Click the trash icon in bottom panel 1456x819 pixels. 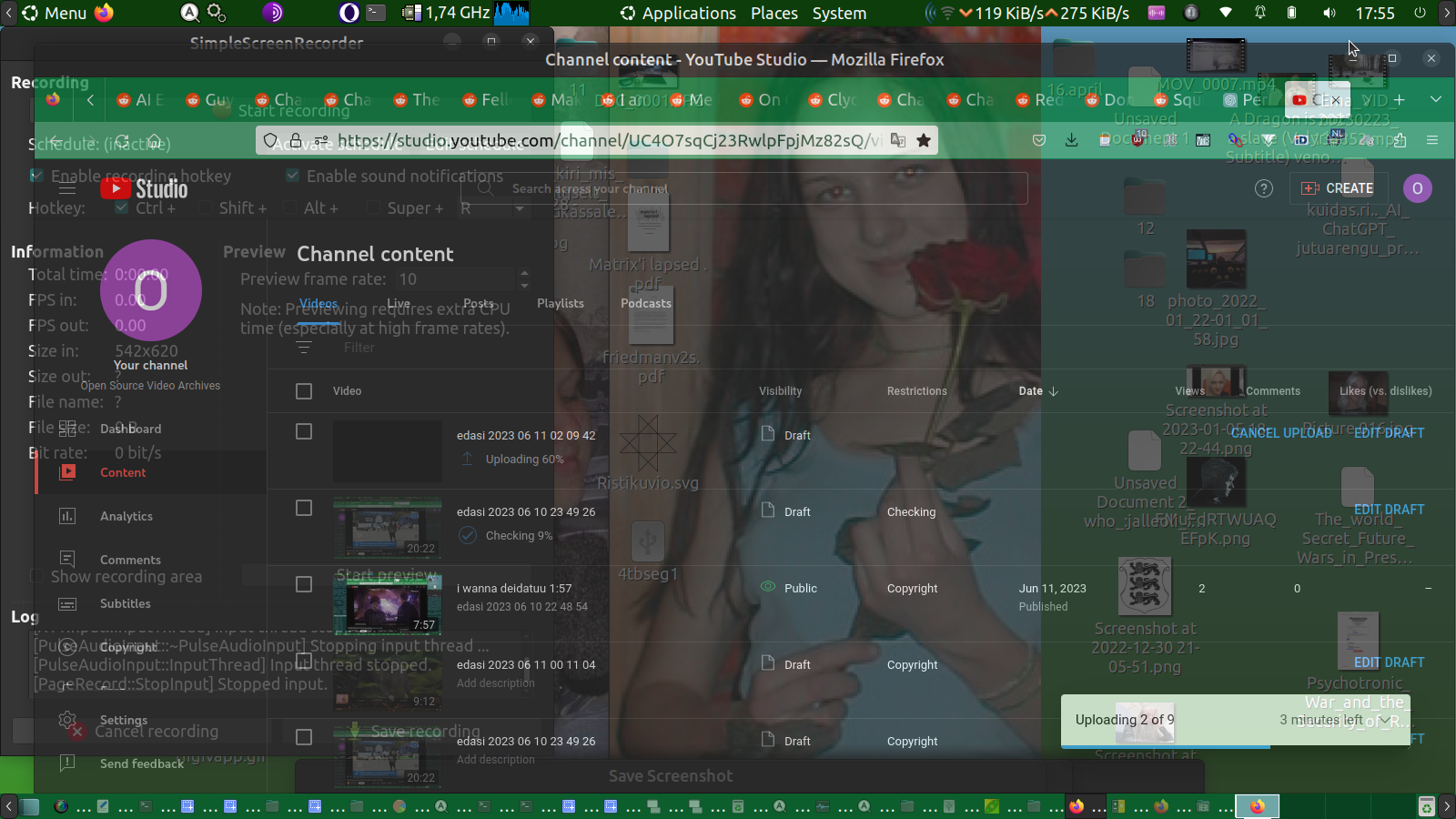1426,806
